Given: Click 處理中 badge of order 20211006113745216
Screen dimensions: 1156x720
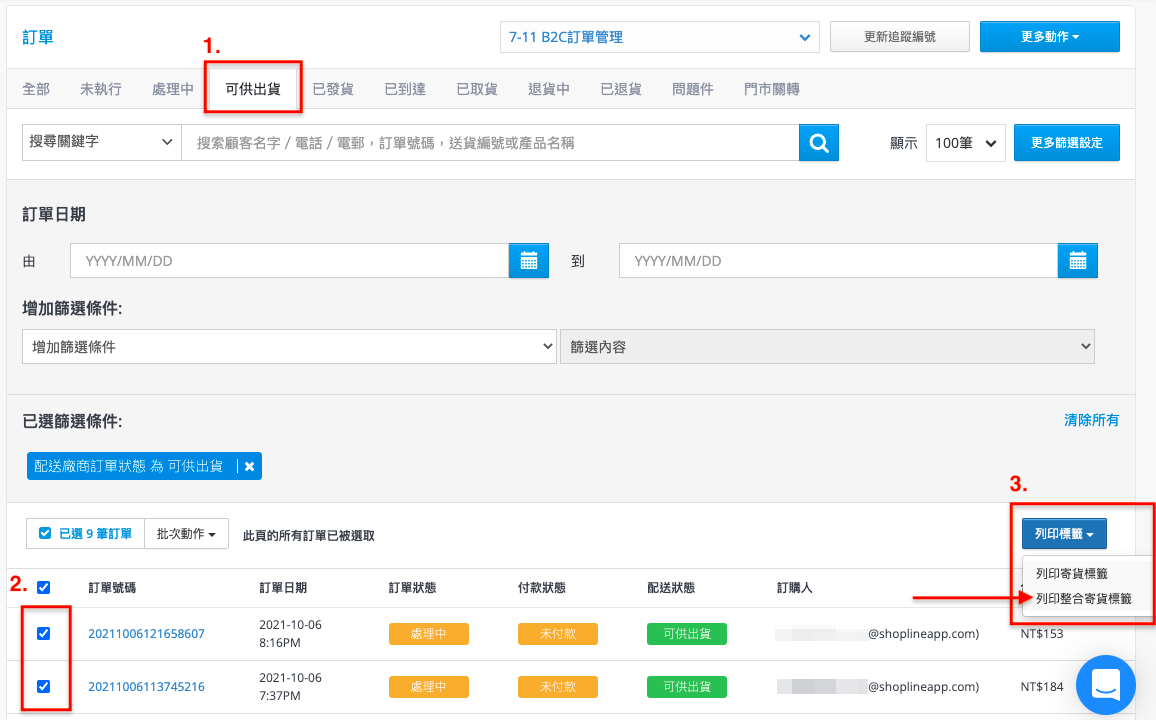Looking at the screenshot, I should click(428, 687).
